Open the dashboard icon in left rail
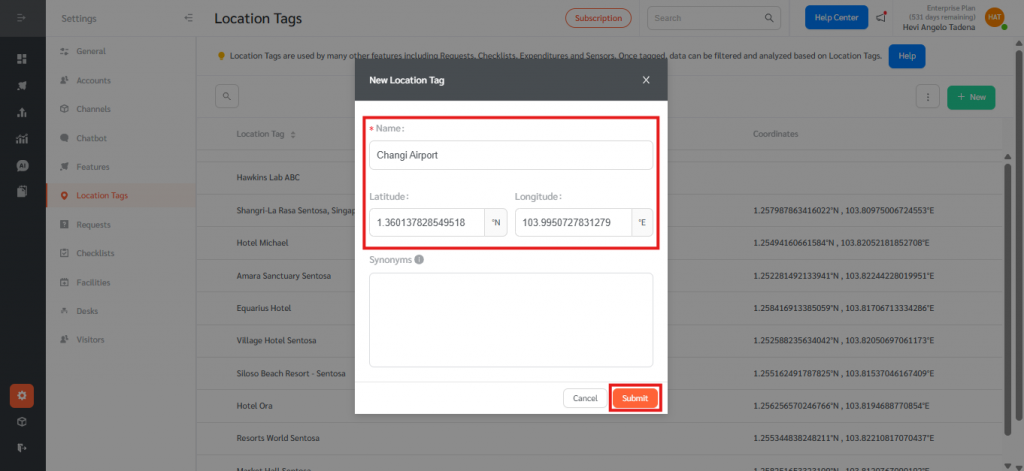The height and width of the screenshot is (471, 1024). point(21,59)
